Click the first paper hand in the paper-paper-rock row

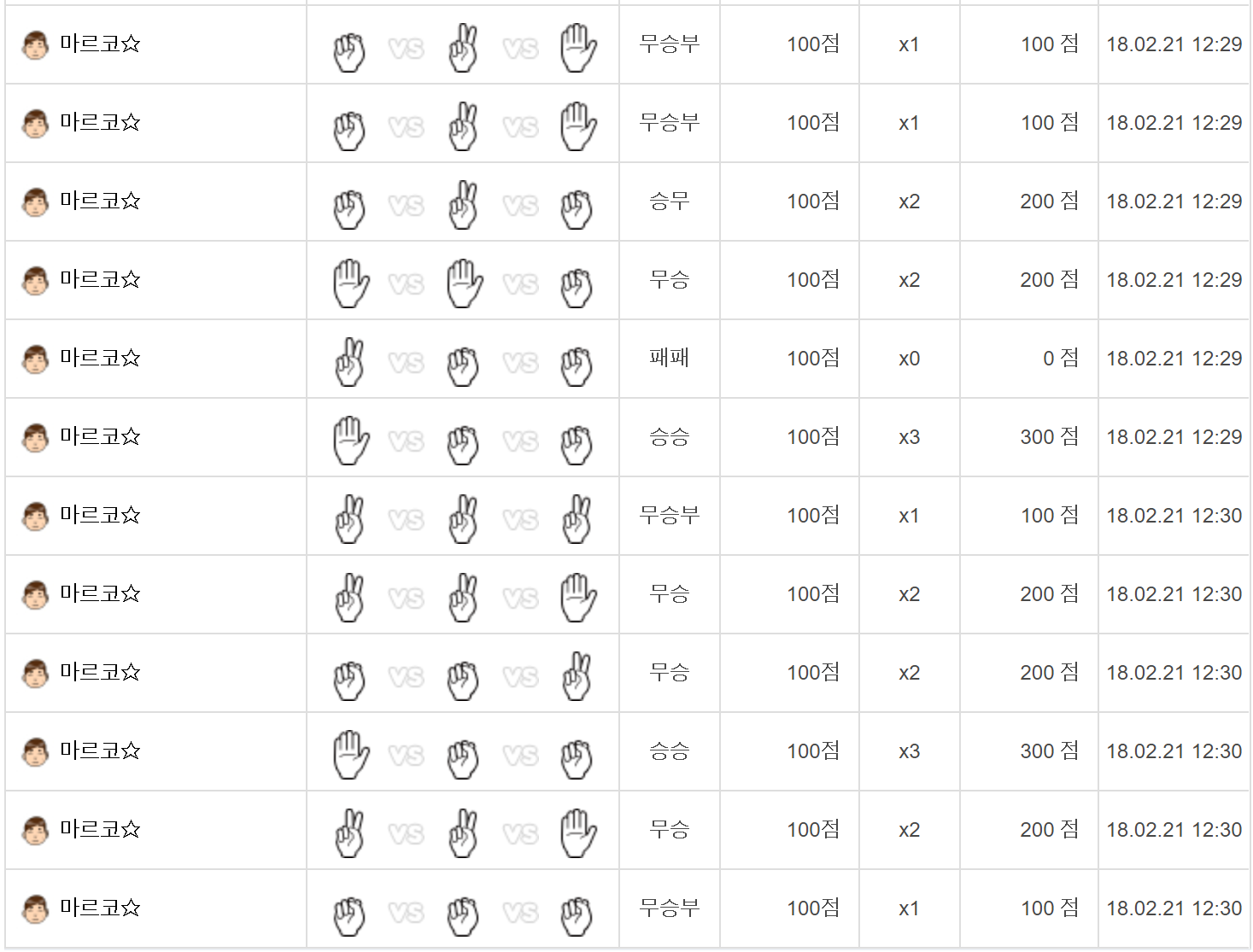[350, 283]
